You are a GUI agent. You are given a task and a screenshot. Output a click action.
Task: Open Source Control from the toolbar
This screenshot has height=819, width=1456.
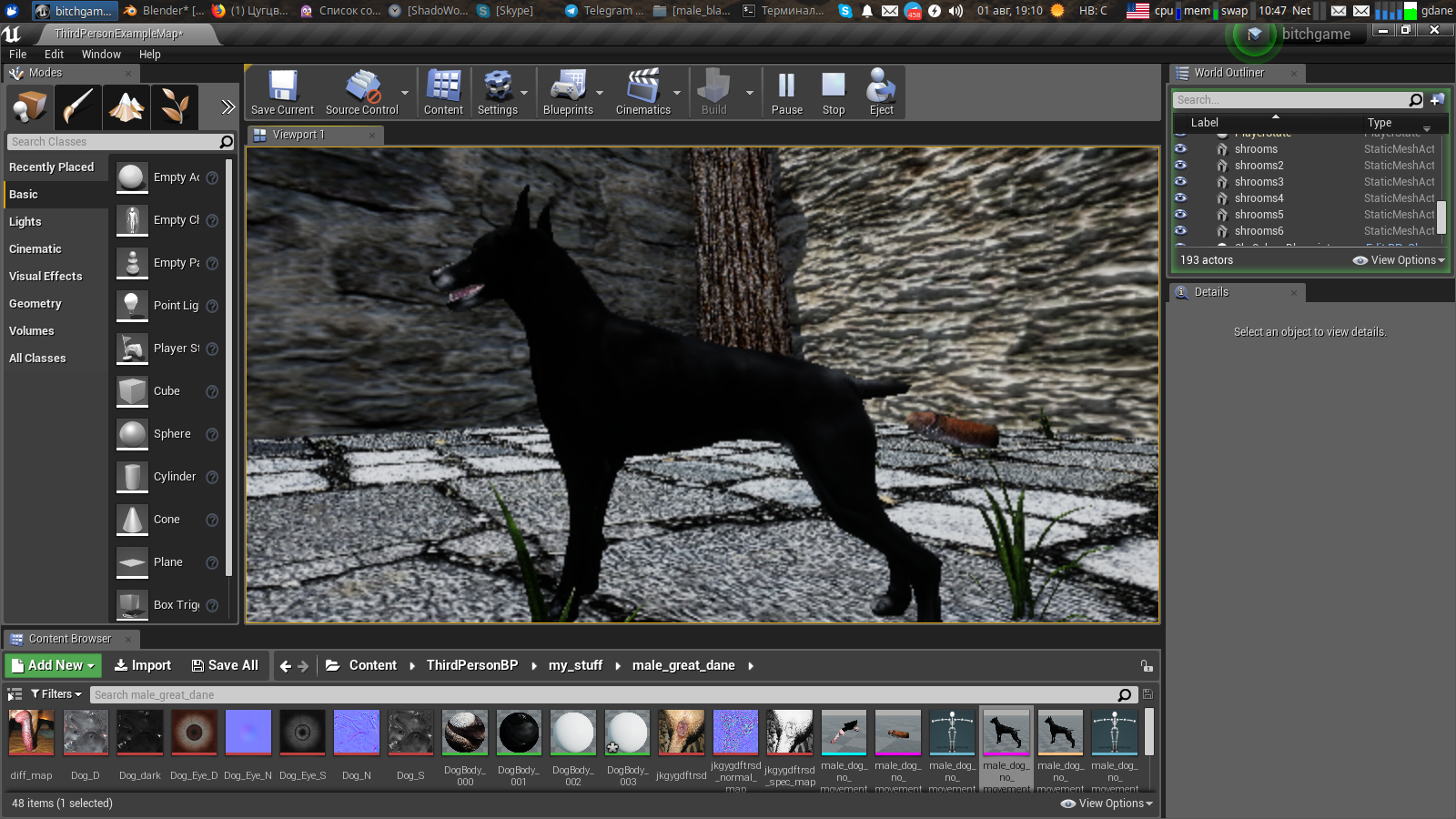[362, 92]
